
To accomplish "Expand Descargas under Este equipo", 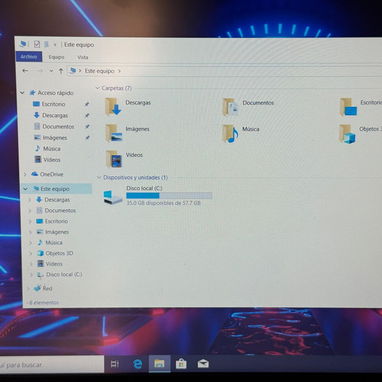I will coord(30,200).
